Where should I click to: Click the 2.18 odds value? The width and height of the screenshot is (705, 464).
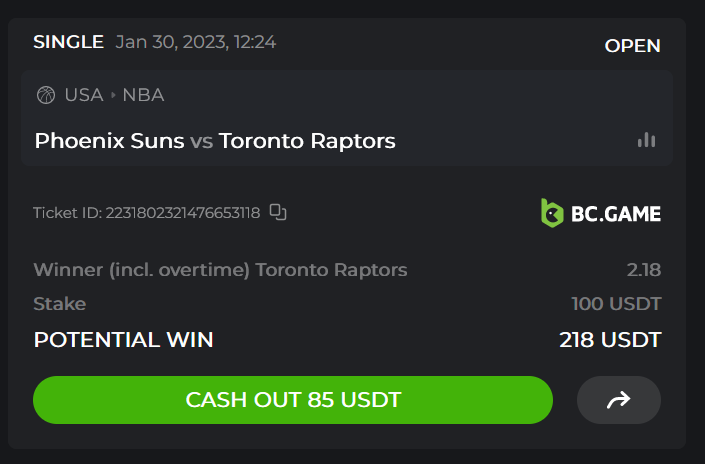tap(643, 270)
